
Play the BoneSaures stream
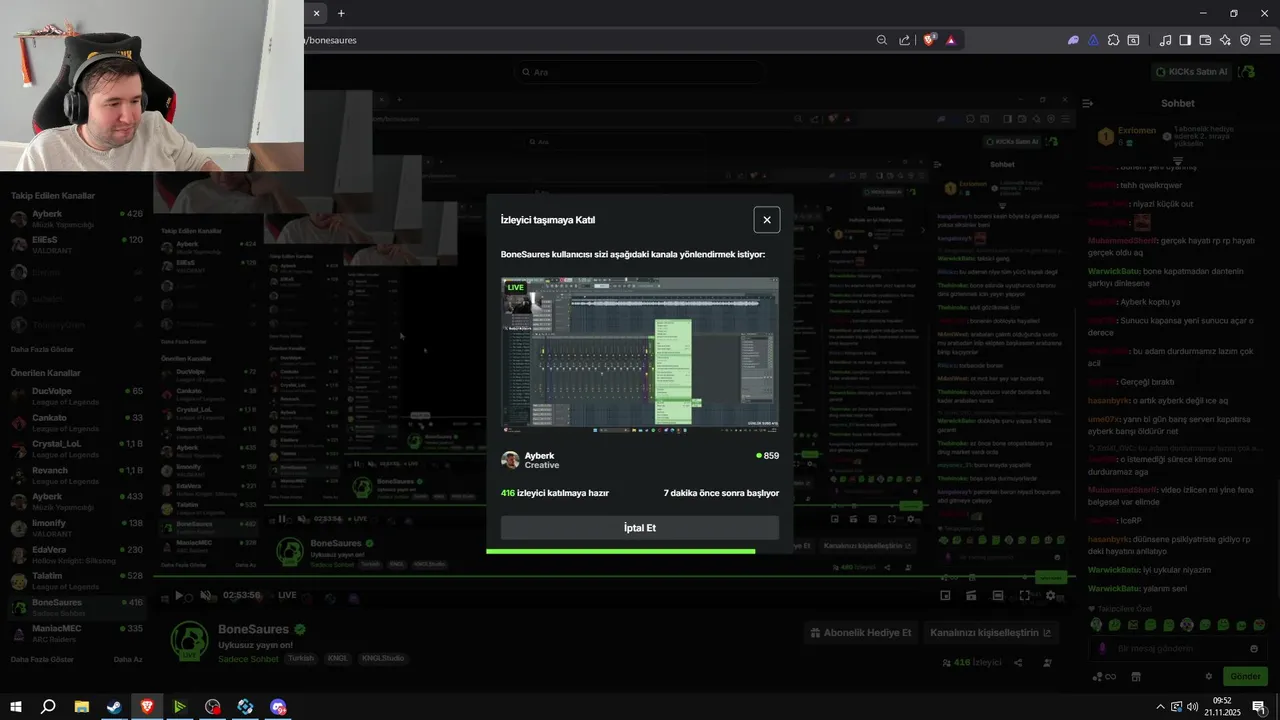179,595
